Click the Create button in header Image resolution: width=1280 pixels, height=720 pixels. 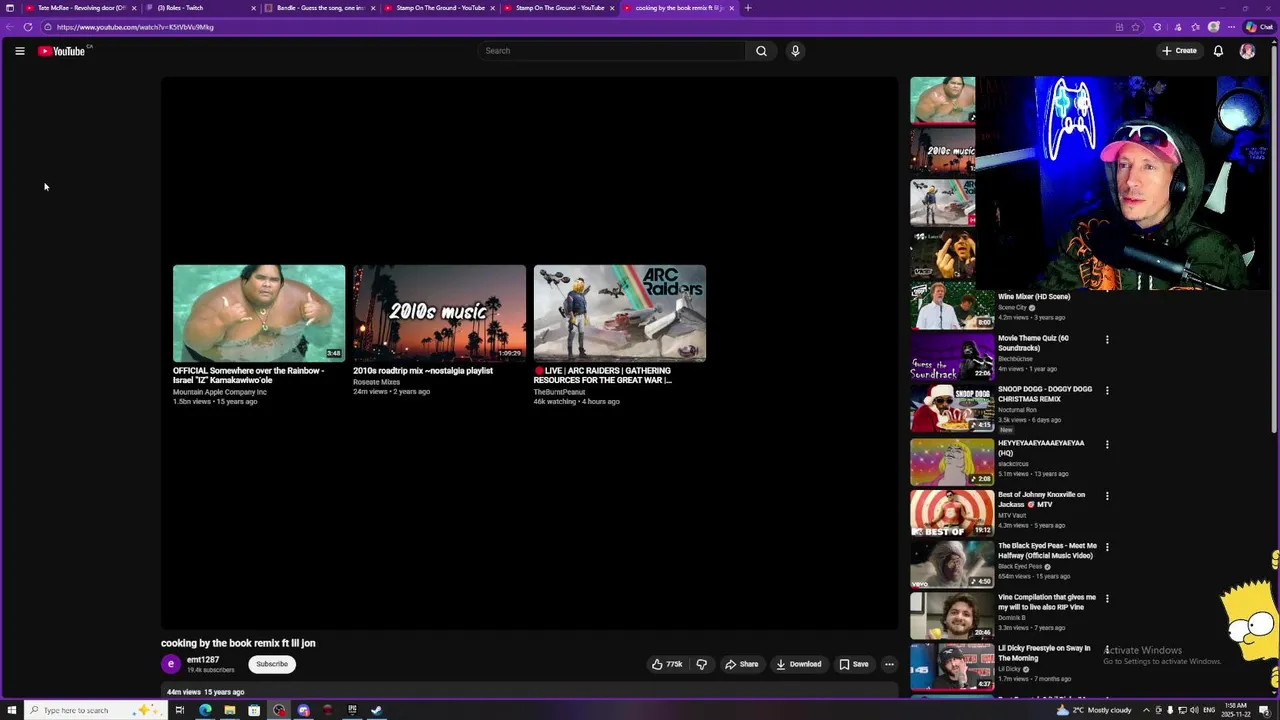point(1179,51)
